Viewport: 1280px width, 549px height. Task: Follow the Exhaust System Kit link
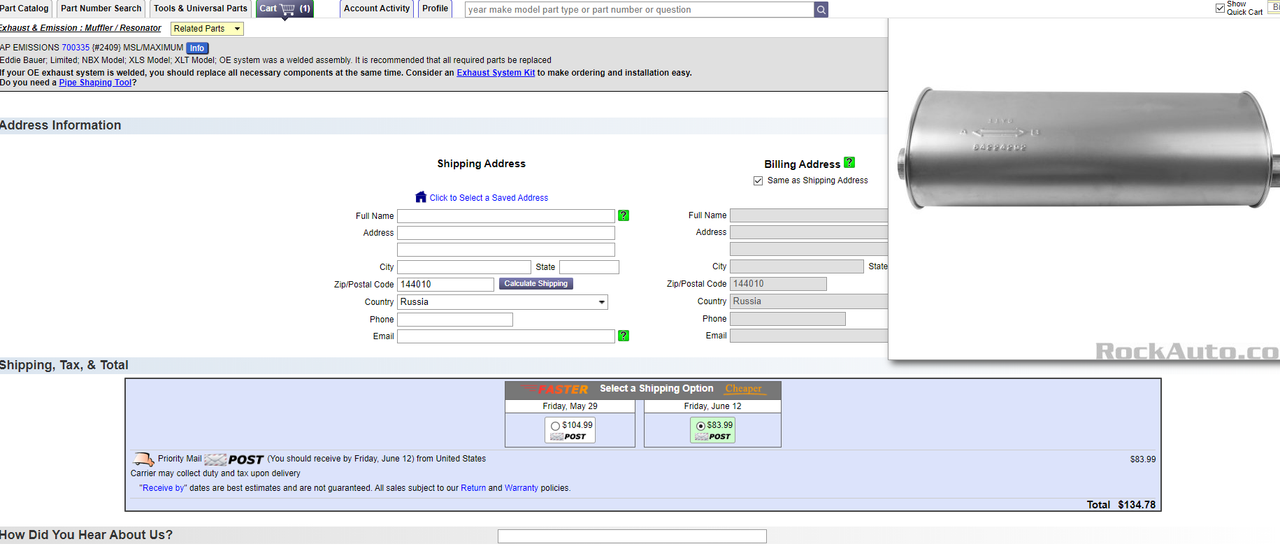coord(495,73)
